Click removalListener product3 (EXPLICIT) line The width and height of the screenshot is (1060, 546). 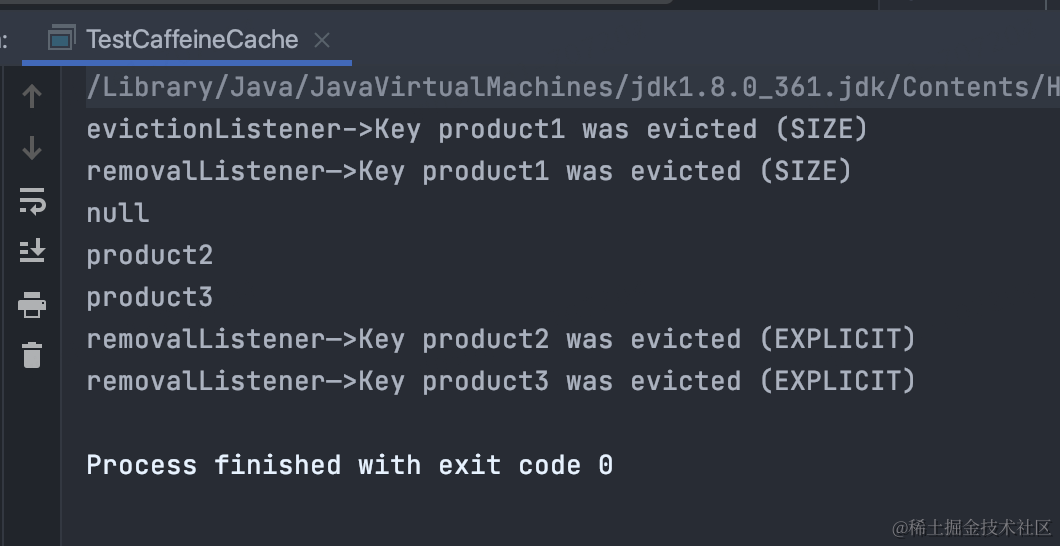pos(501,381)
